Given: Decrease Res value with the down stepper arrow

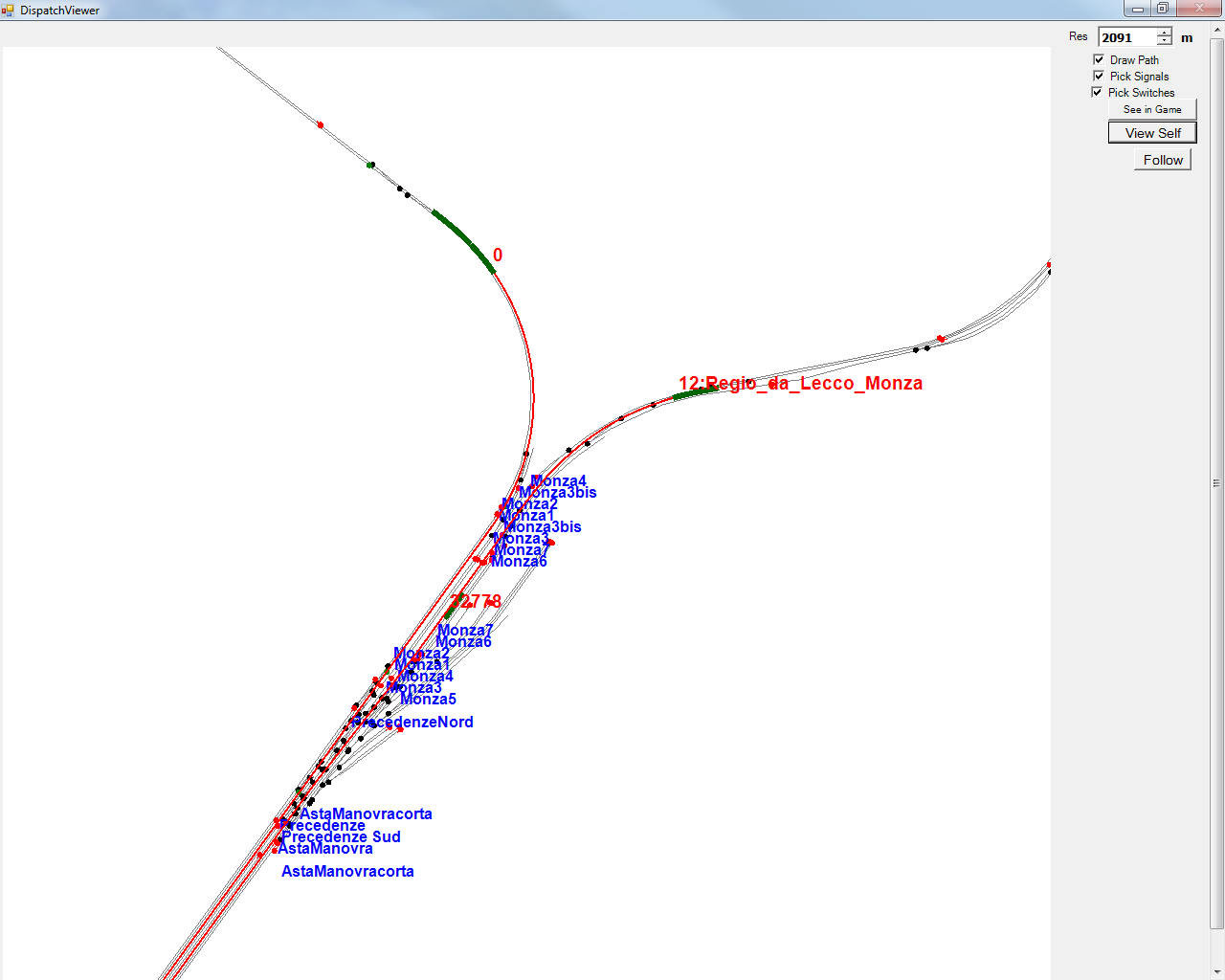Looking at the screenshot, I should pos(1164,40).
